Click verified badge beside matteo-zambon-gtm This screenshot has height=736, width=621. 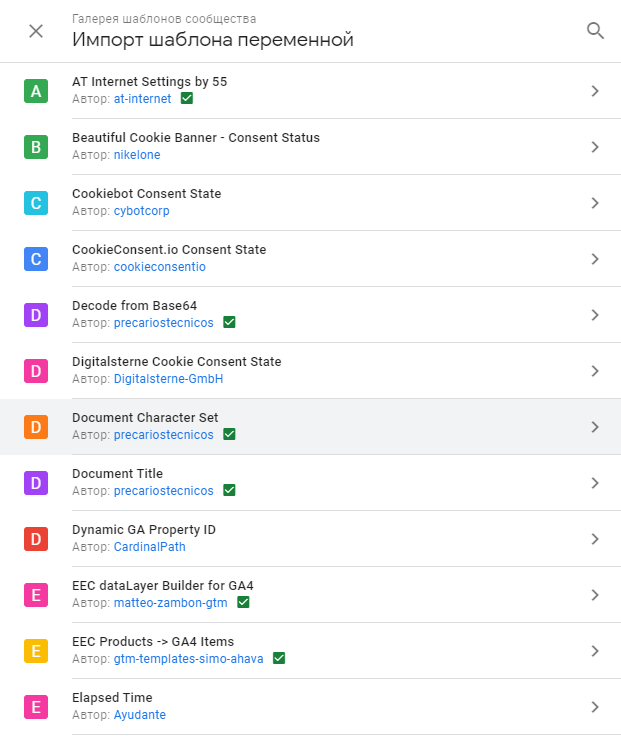point(243,603)
